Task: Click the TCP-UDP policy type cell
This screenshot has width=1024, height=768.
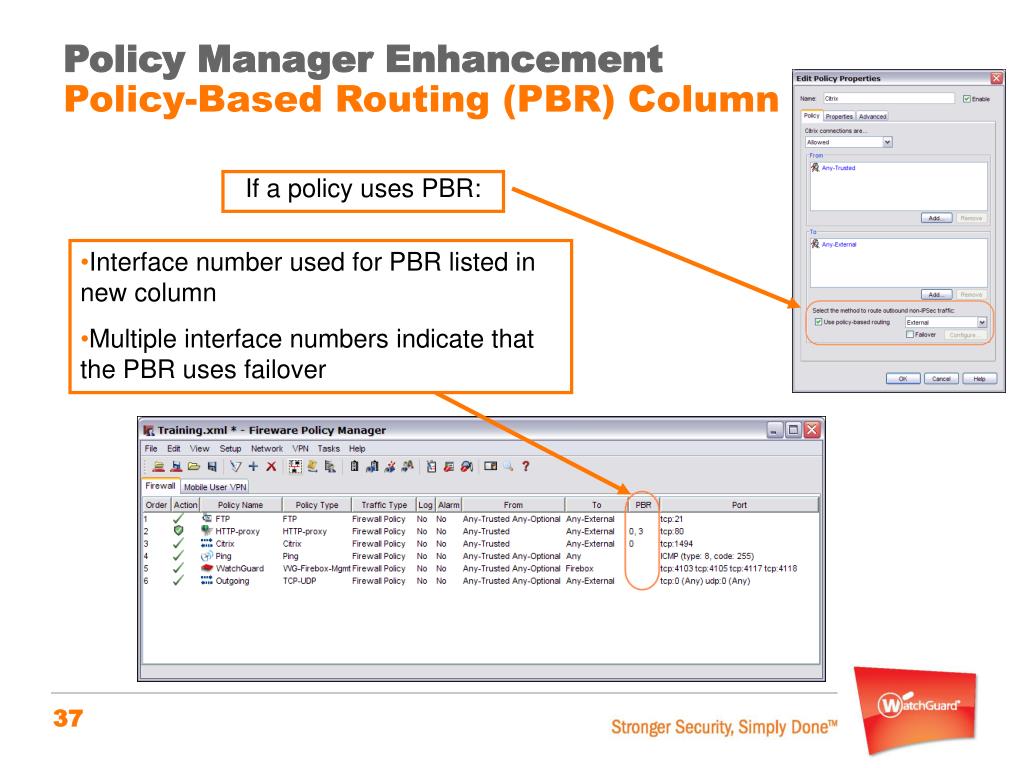Action: (x=300, y=581)
